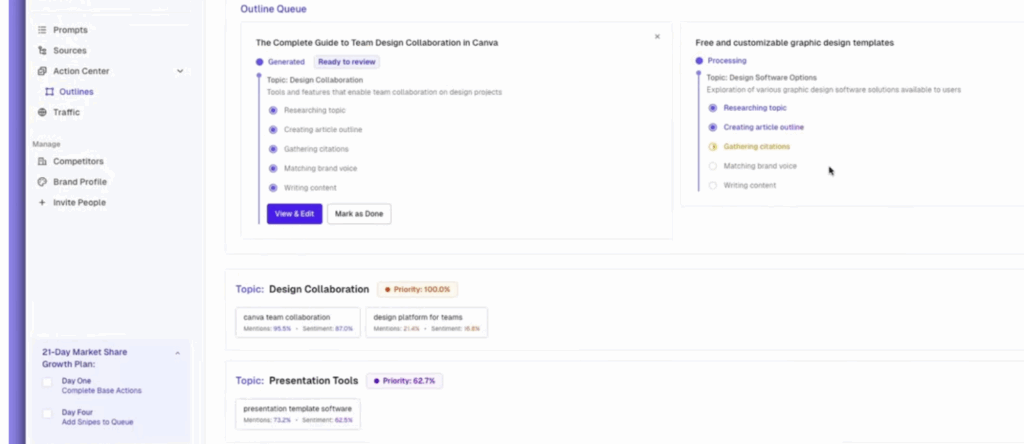
Task: Open the Design Collaboration topic section
Action: (x=318, y=289)
